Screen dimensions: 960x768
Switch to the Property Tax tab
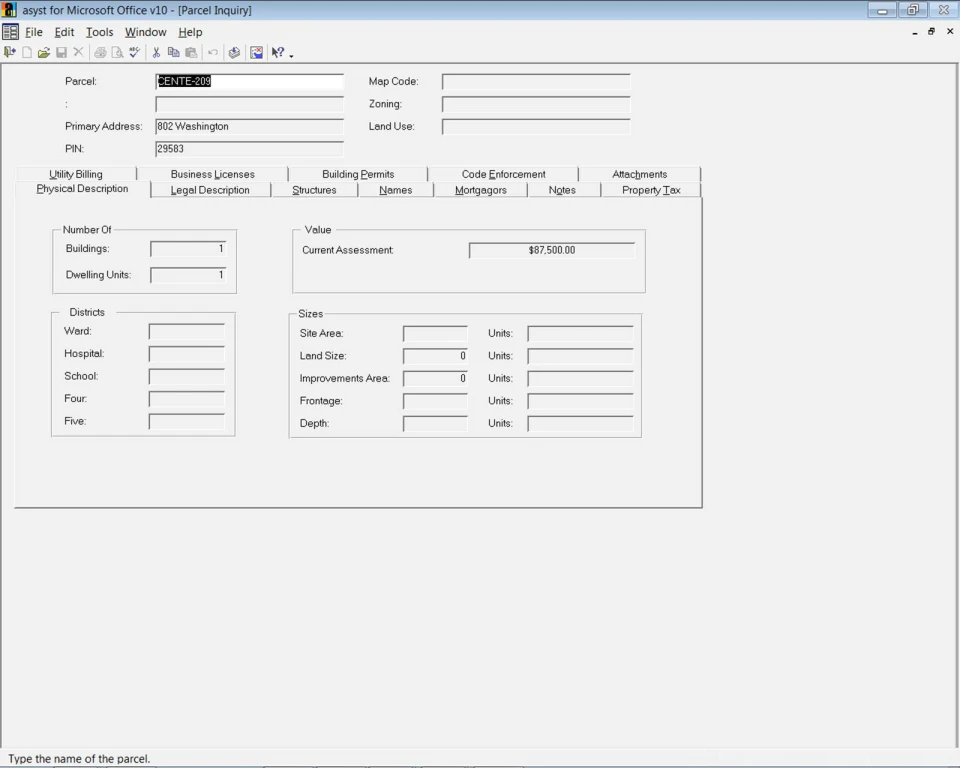click(x=651, y=190)
